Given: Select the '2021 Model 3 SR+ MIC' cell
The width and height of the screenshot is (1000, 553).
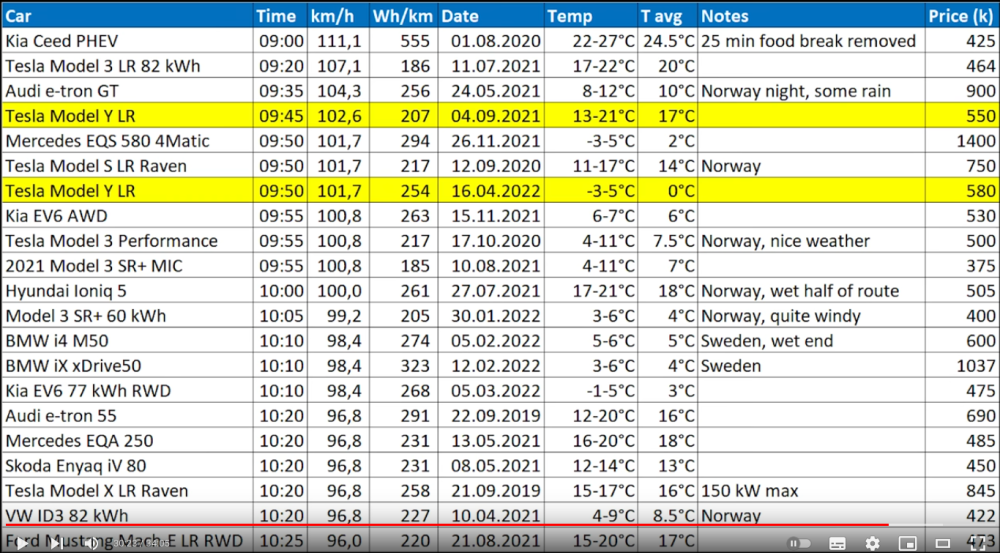Looking at the screenshot, I should [x=128, y=265].
